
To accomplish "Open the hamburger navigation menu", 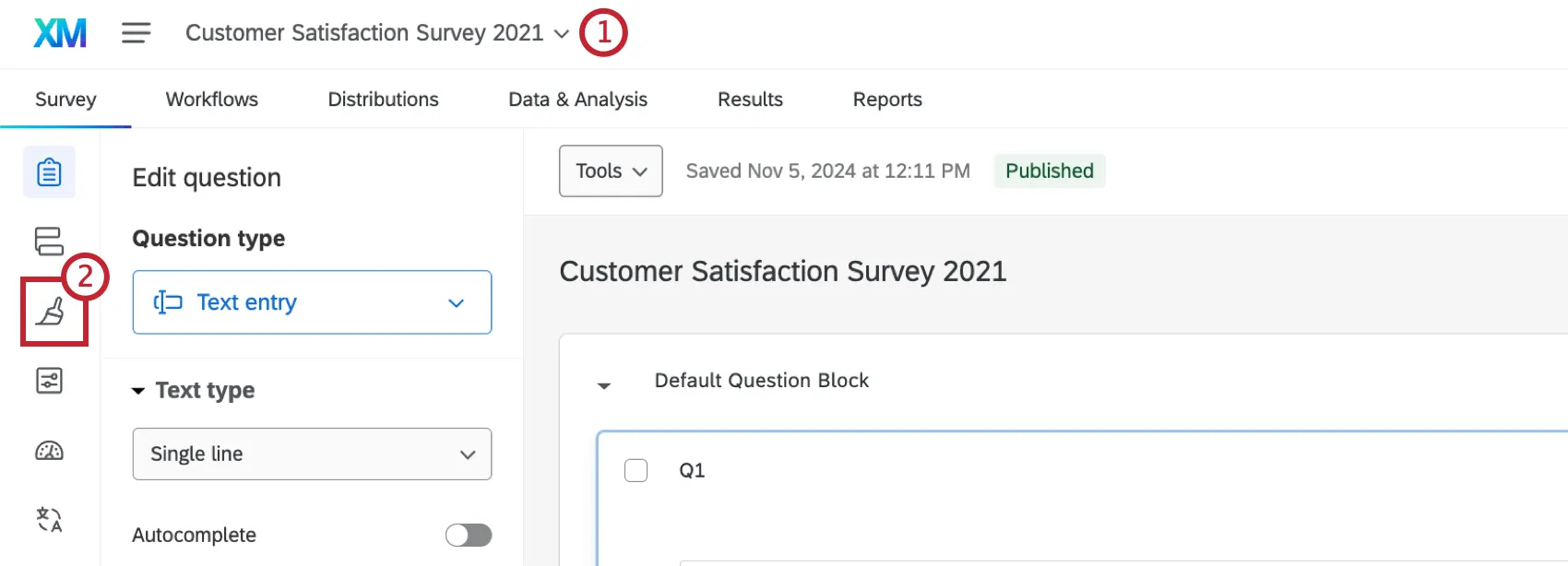I will click(136, 33).
